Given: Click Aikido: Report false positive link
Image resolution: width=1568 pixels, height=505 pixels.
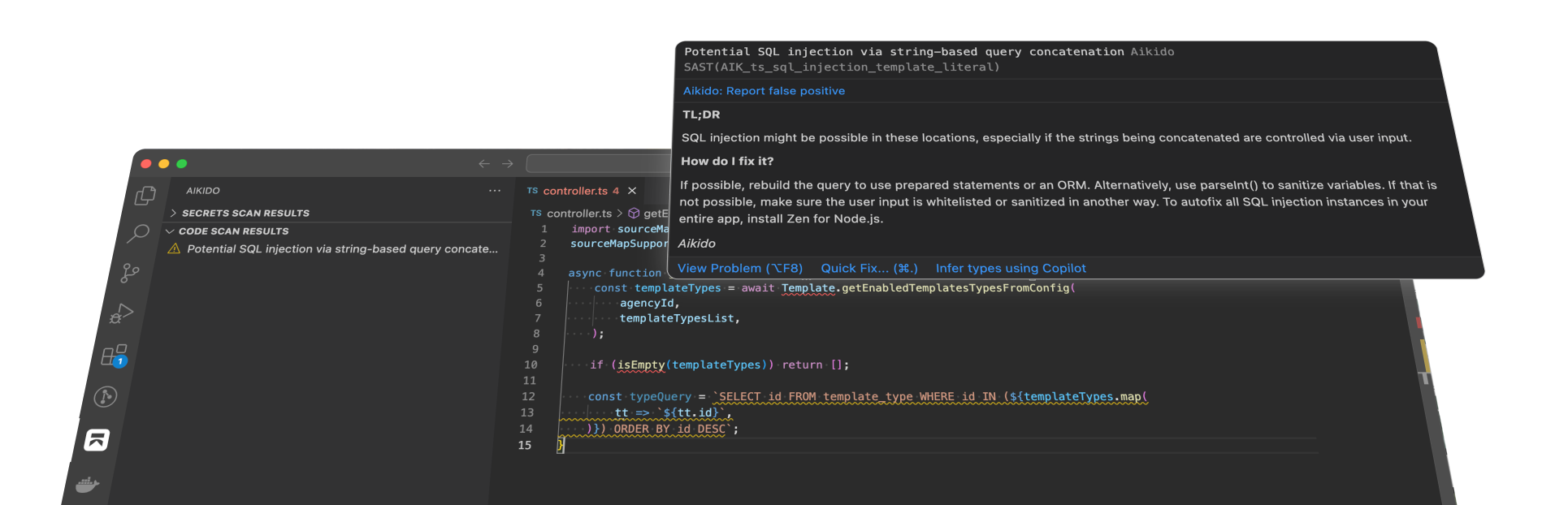Looking at the screenshot, I should point(764,91).
